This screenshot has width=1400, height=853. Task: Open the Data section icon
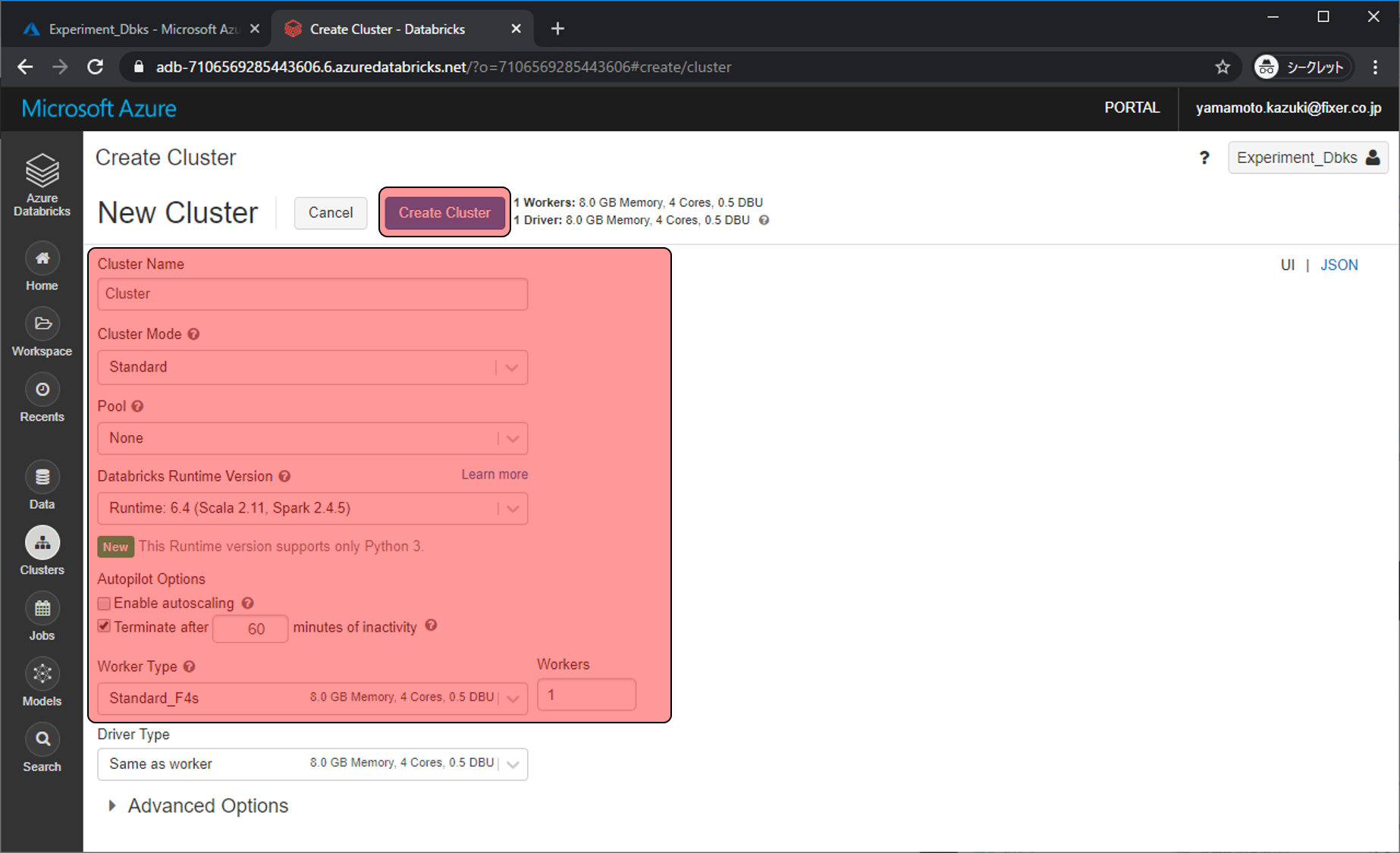[x=42, y=478]
